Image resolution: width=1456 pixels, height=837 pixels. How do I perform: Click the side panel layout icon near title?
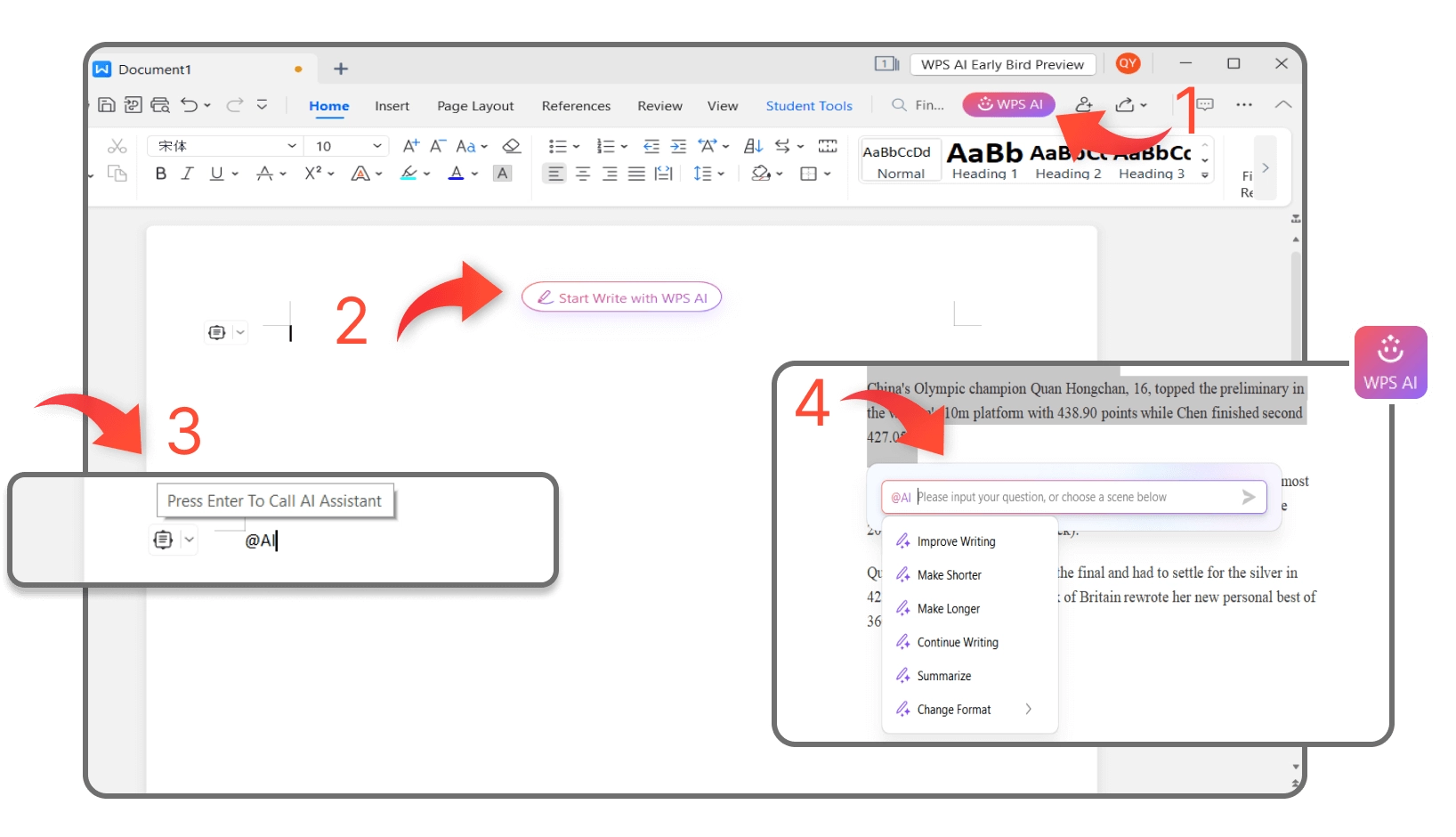[886, 64]
